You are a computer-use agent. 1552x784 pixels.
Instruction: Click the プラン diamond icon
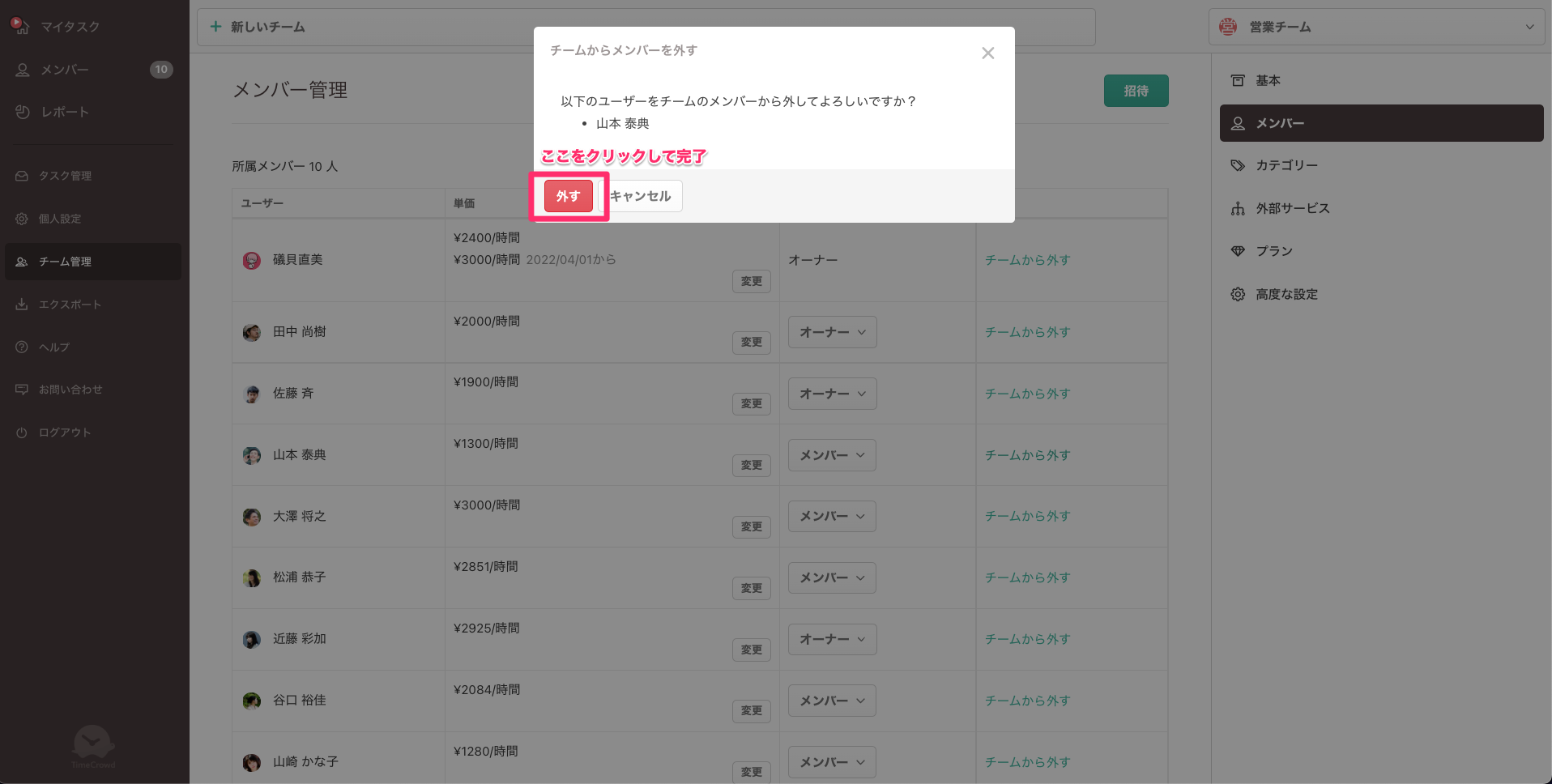[x=1238, y=251]
